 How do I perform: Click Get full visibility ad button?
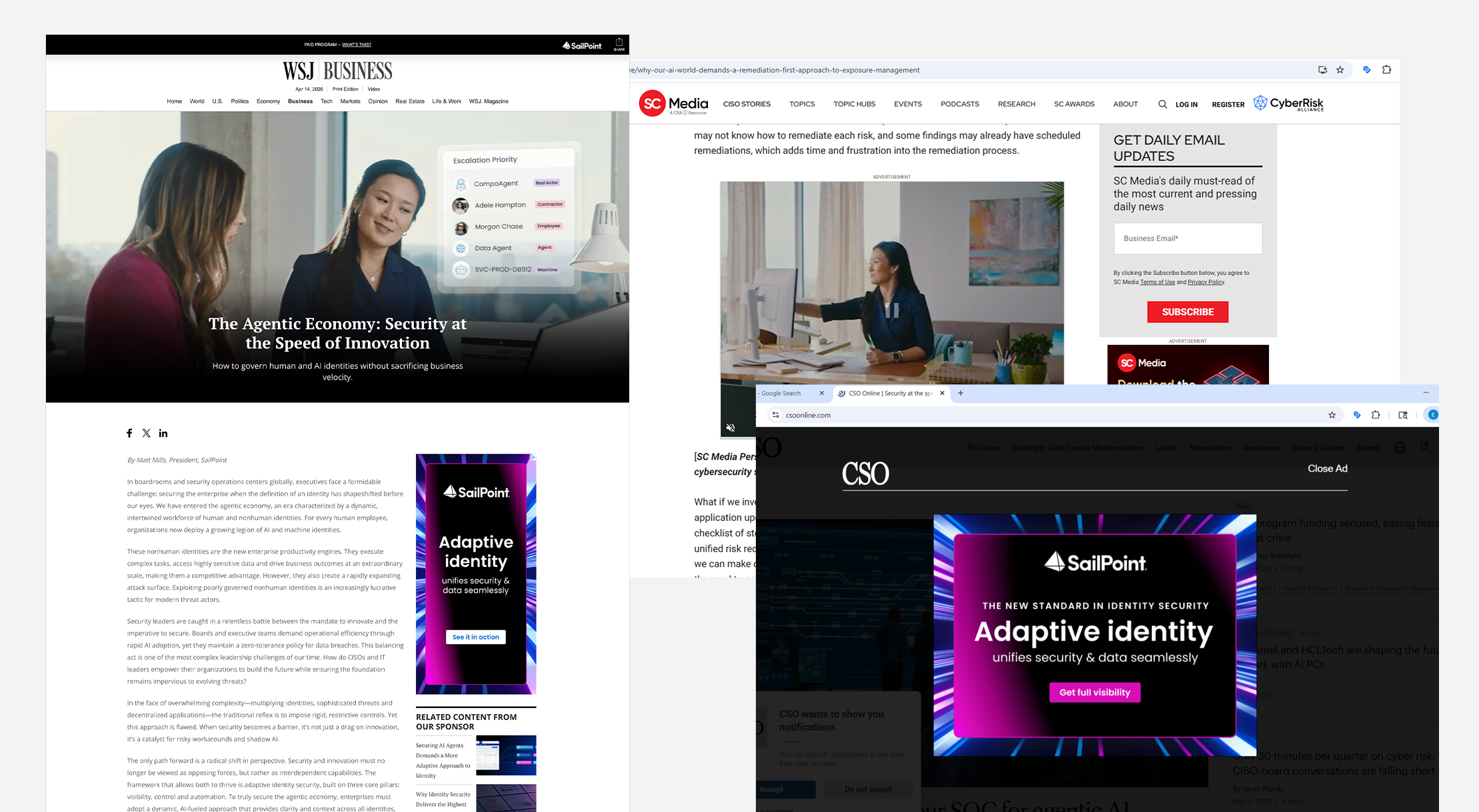(1094, 692)
